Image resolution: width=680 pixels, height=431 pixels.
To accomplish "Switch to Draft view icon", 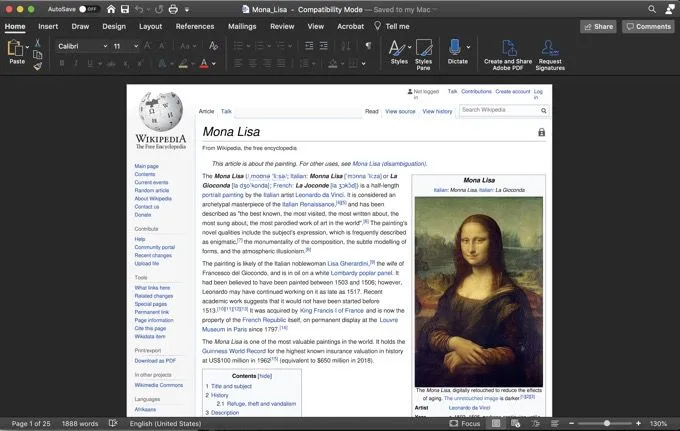I will point(555,423).
